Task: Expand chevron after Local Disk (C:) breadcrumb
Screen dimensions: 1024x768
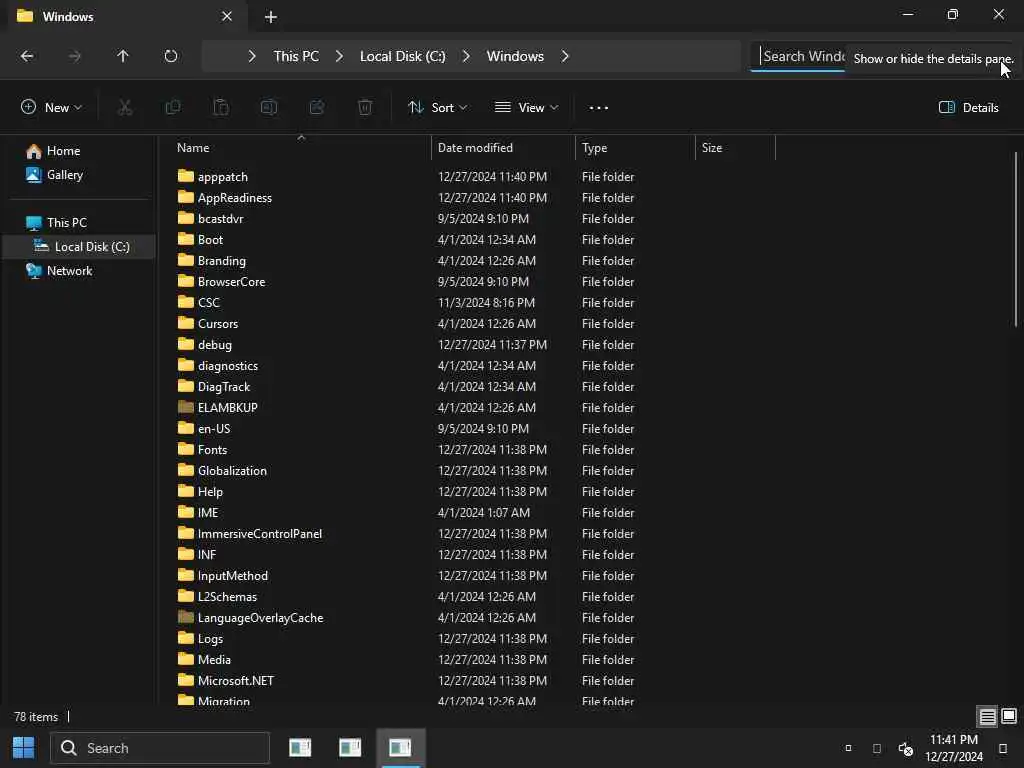Action: pyautogui.click(x=466, y=56)
